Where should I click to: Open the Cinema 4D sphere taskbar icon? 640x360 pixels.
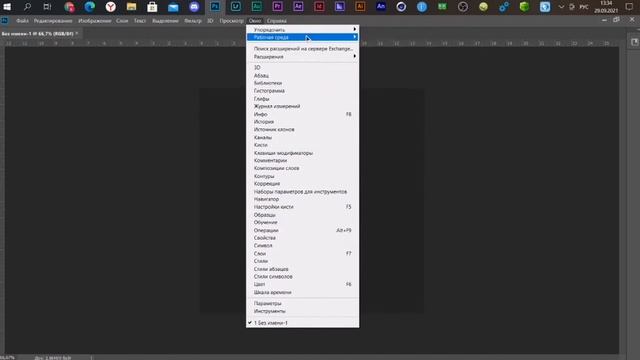tap(401, 7)
